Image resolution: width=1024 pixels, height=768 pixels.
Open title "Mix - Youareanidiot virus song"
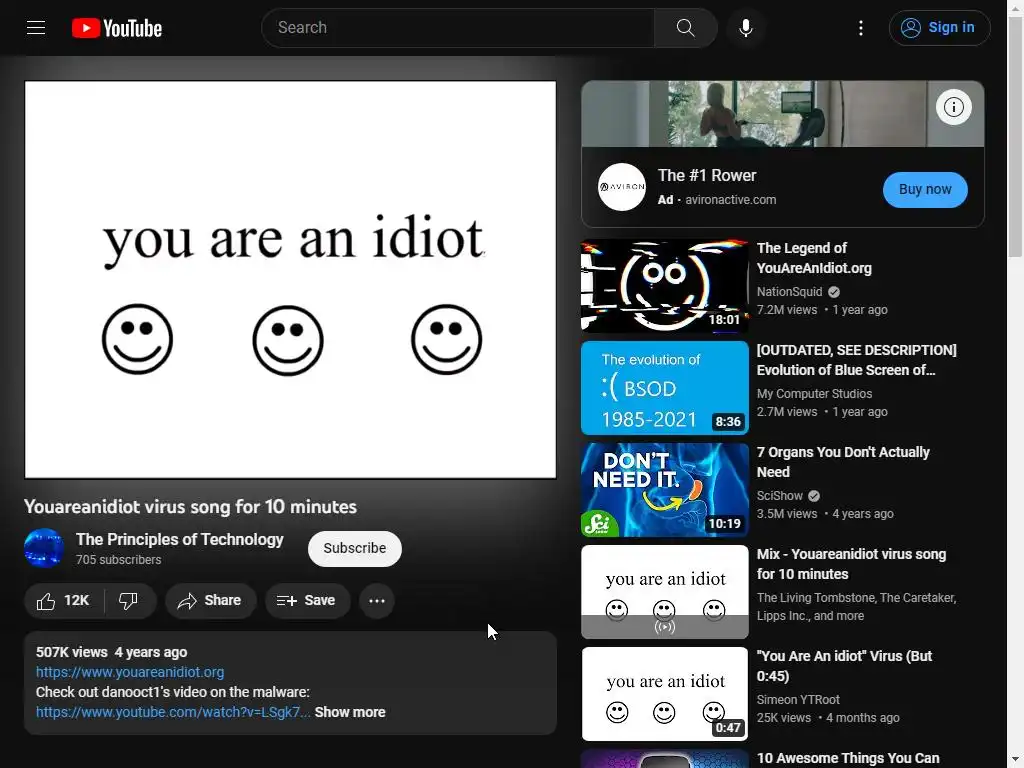point(851,564)
